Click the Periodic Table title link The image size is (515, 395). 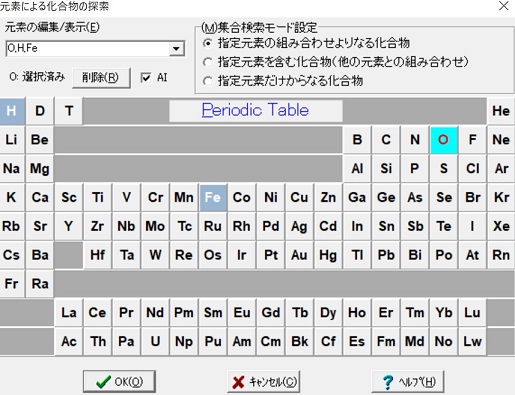[256, 110]
